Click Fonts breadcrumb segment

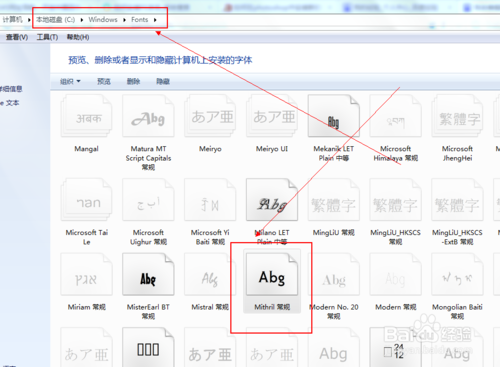click(140, 20)
